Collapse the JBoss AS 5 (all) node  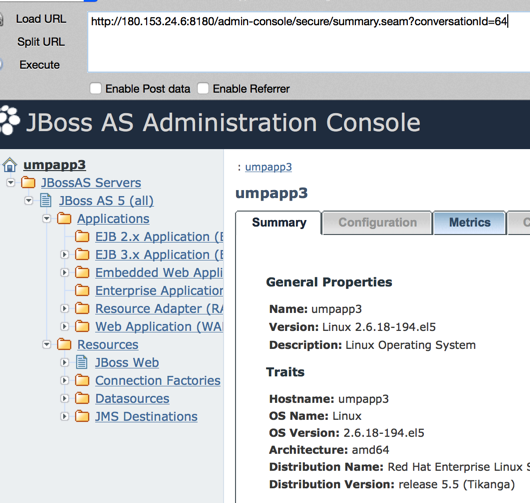[29, 200]
